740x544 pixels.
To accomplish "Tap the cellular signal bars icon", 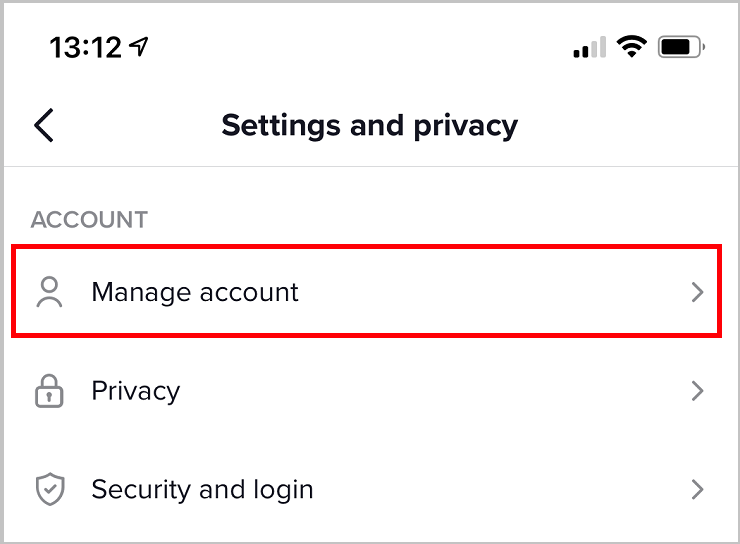I will point(589,47).
